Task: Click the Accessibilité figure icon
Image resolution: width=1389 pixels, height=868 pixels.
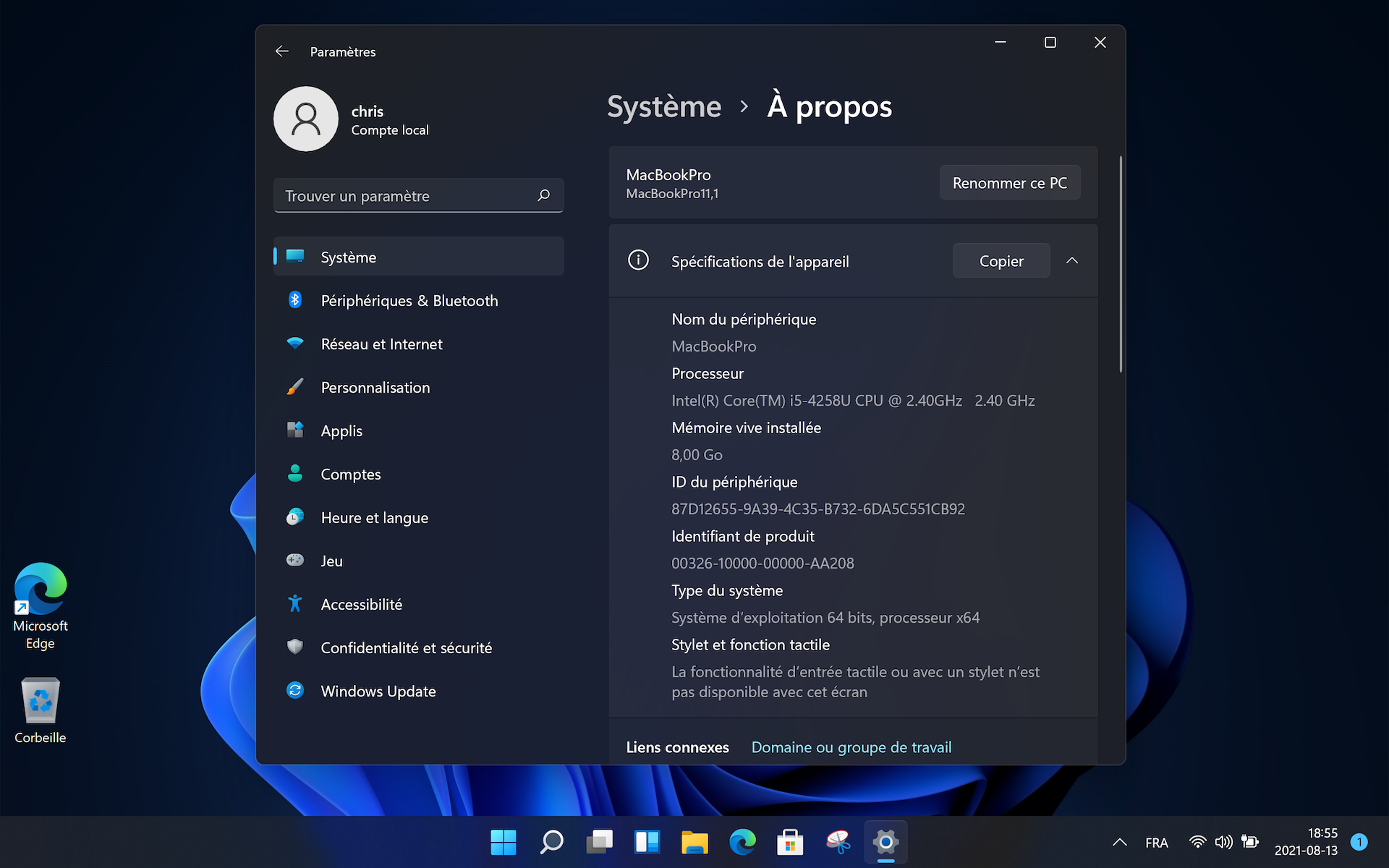Action: [295, 604]
